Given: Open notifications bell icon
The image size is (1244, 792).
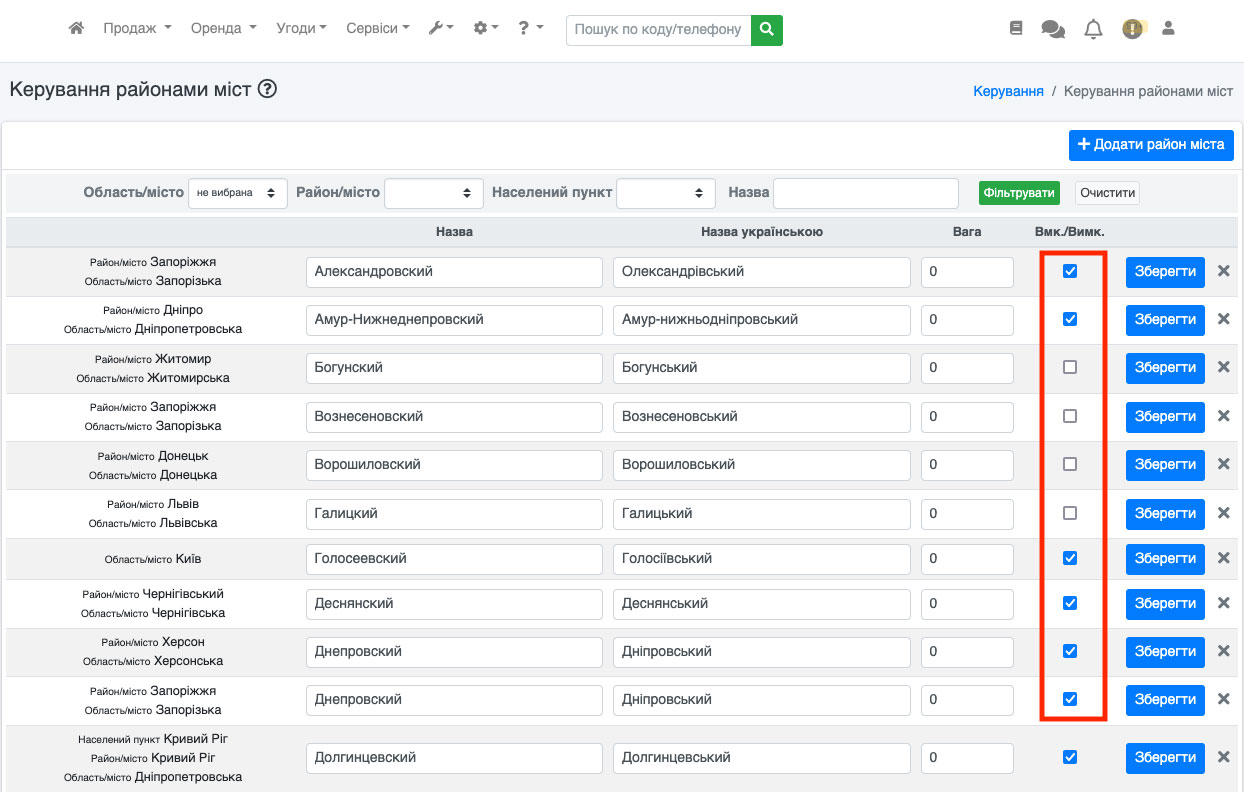Looking at the screenshot, I should pos(1093,29).
